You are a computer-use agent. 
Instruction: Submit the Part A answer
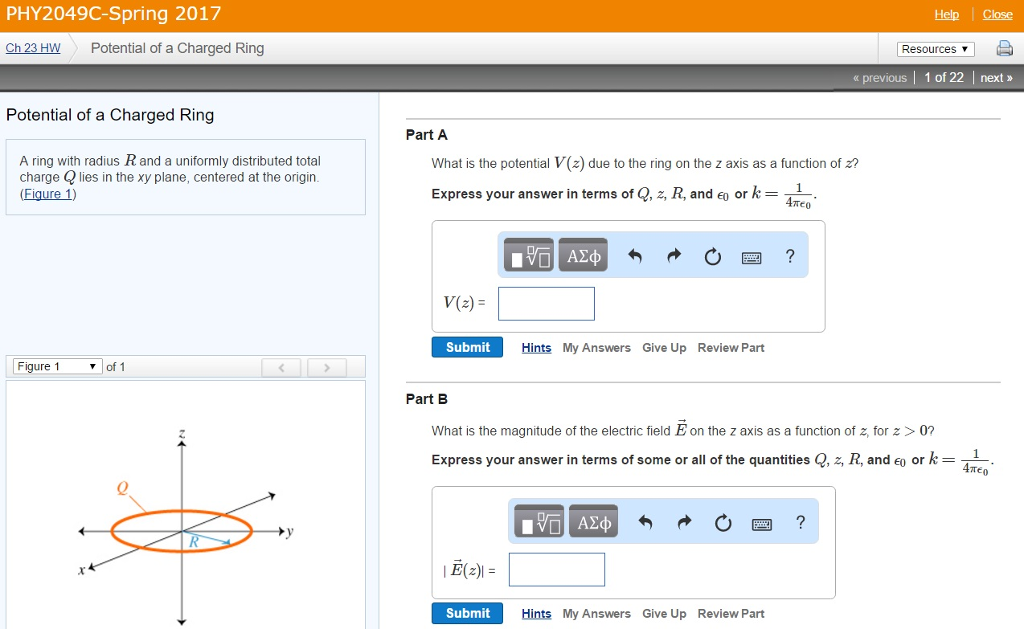click(467, 347)
